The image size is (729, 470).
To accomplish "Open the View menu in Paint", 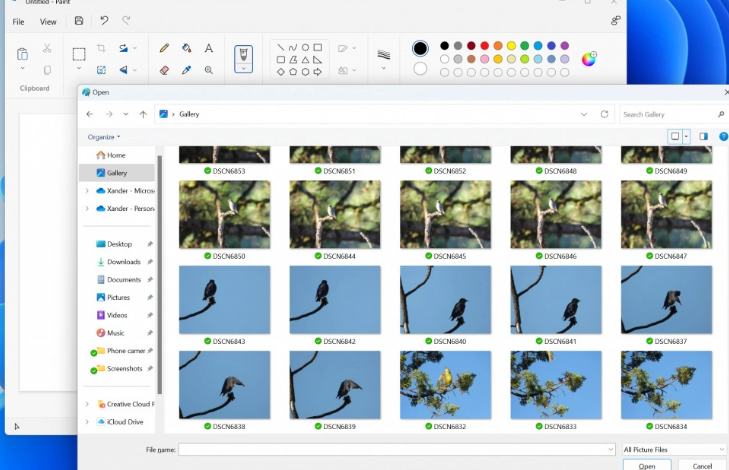I will tap(48, 21).
